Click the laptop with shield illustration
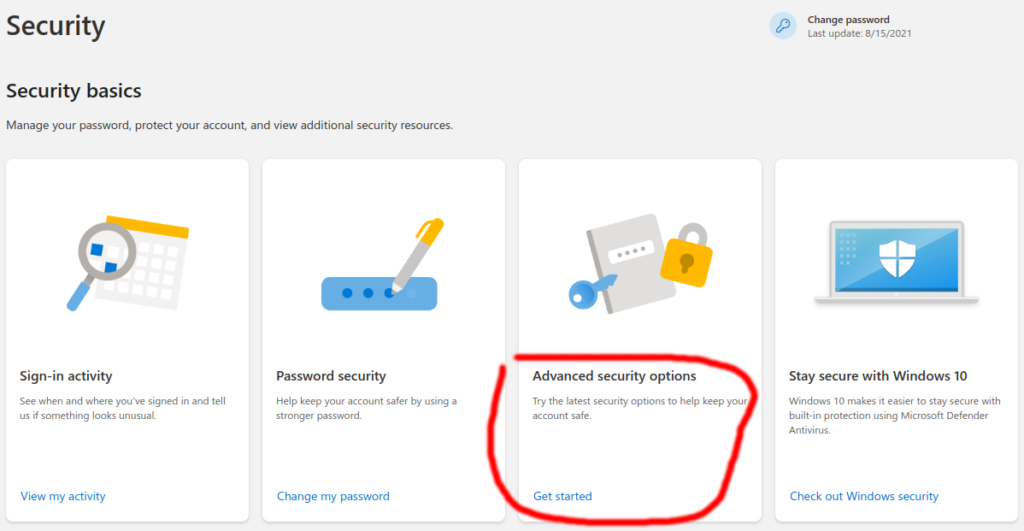Image resolution: width=1024 pixels, height=531 pixels. tap(896, 263)
